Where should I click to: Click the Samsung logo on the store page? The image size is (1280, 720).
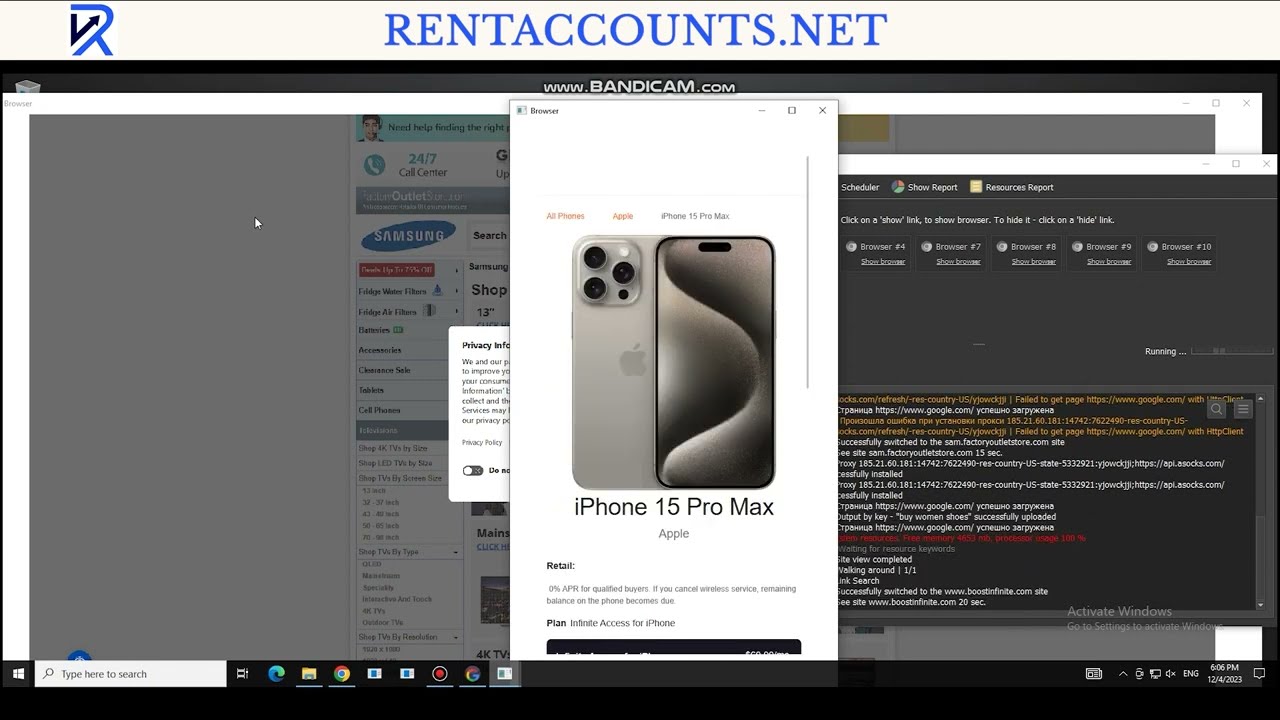[409, 236]
